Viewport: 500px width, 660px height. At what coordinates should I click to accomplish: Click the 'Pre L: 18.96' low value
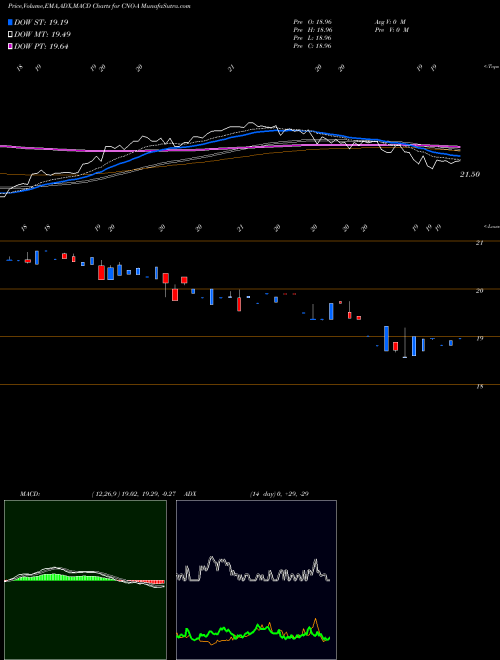point(313,38)
